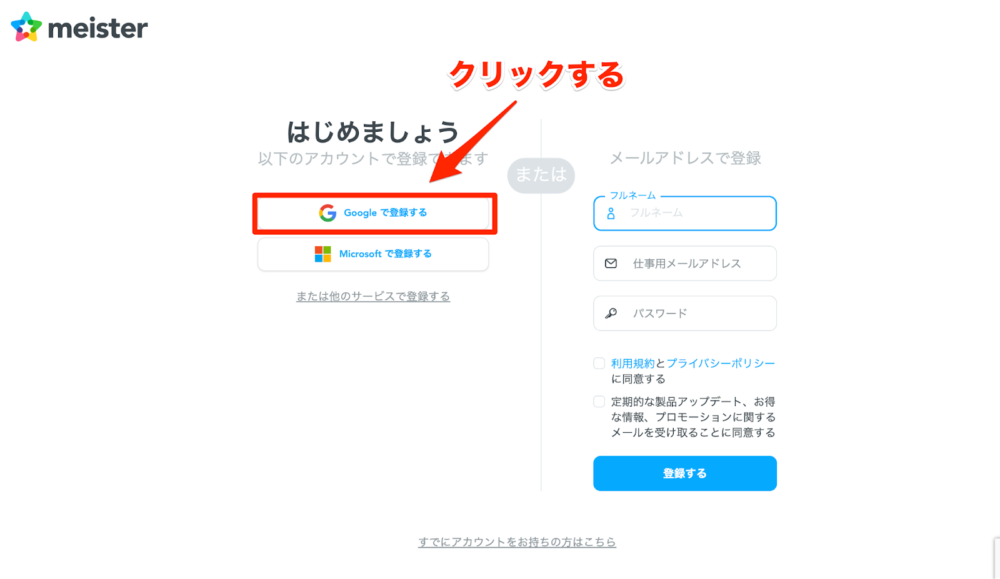
Task: Focus the フルネーム input field
Action: coord(685,213)
